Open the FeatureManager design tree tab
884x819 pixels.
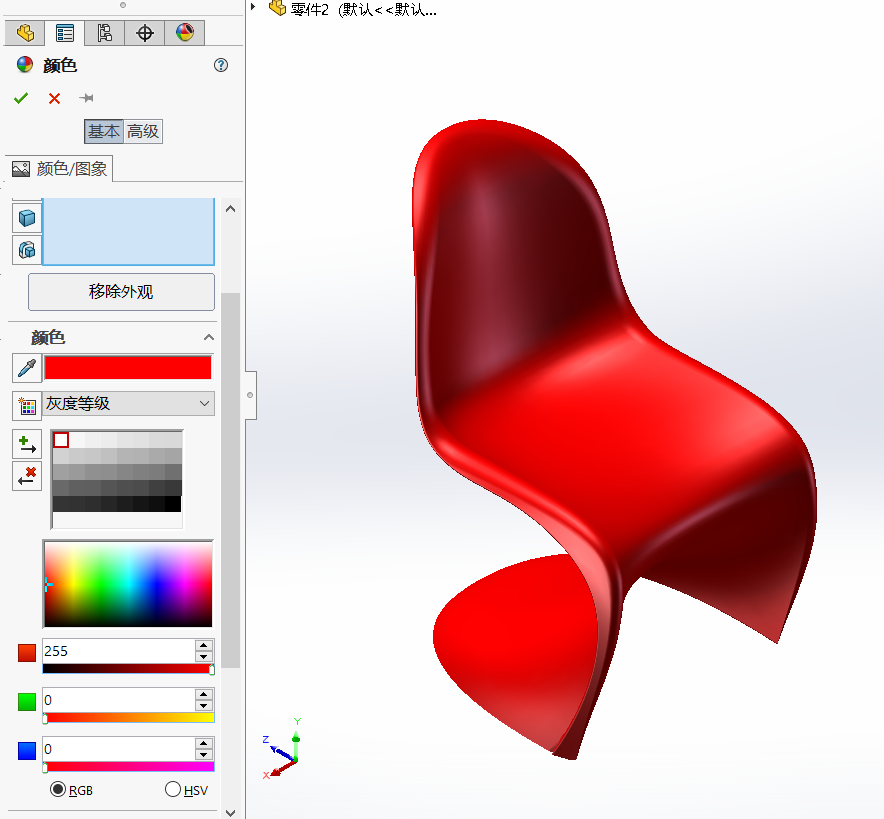25,33
